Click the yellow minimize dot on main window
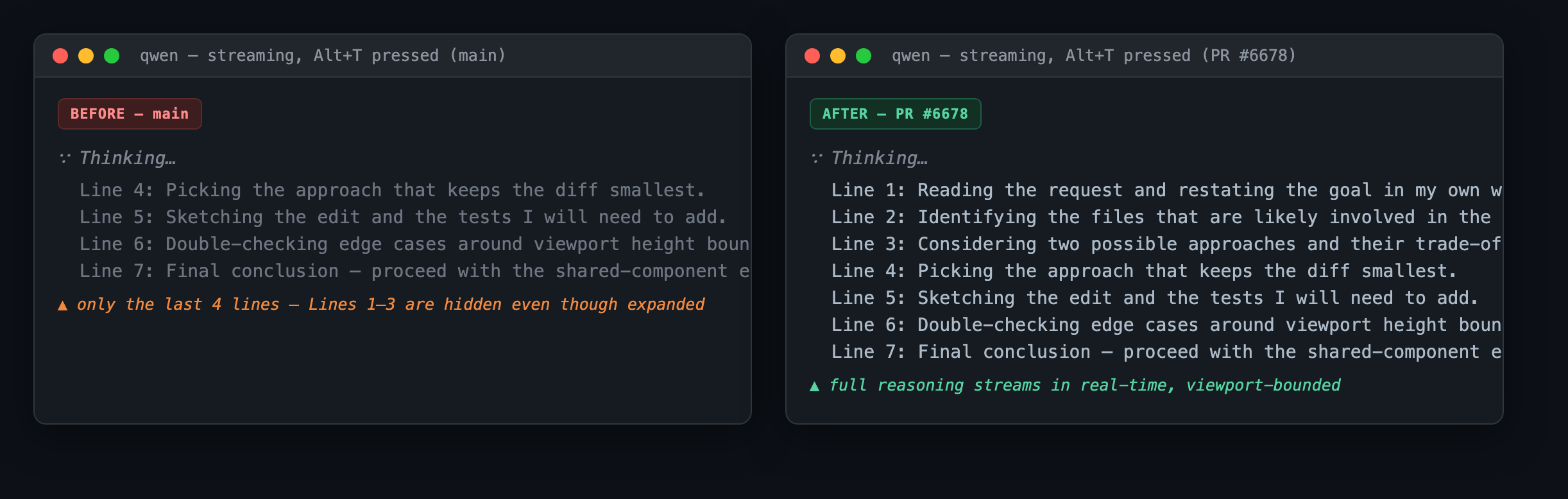This screenshot has height=499, width=1568. tap(86, 56)
